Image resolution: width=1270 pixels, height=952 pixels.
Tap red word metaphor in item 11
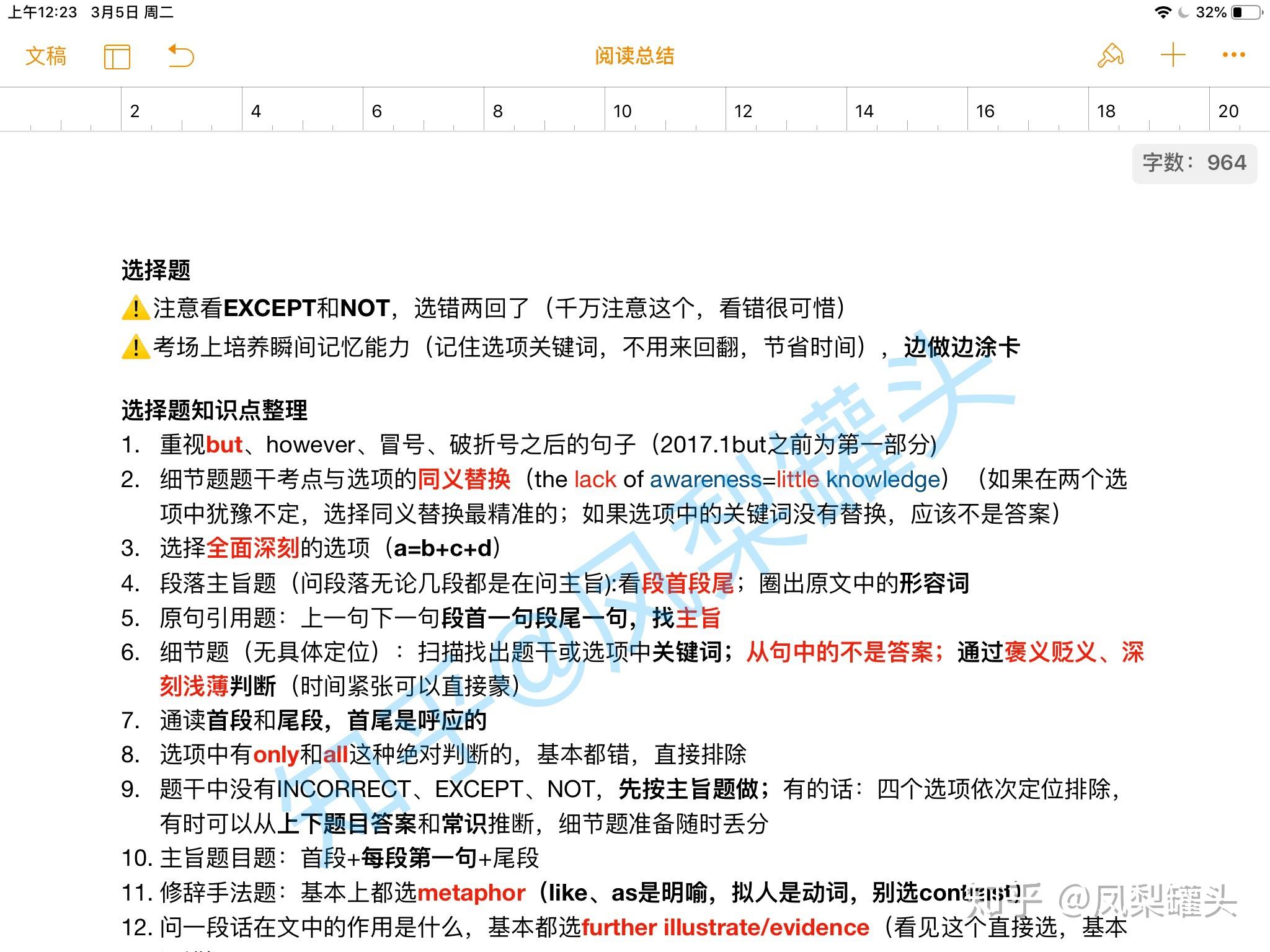click(x=472, y=893)
